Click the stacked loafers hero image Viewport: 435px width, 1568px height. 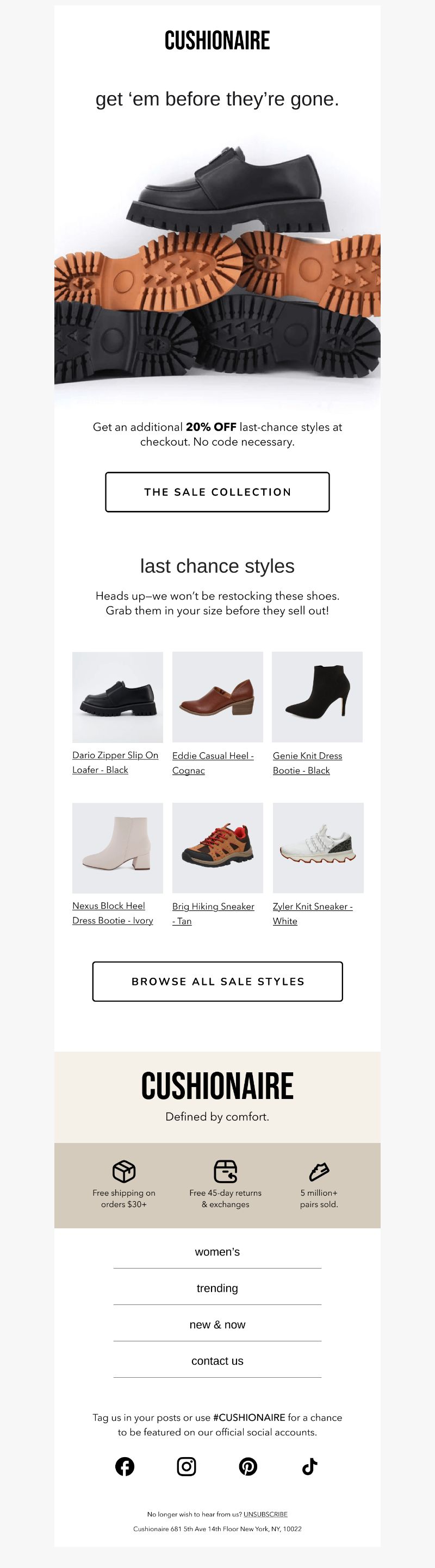click(x=217, y=268)
